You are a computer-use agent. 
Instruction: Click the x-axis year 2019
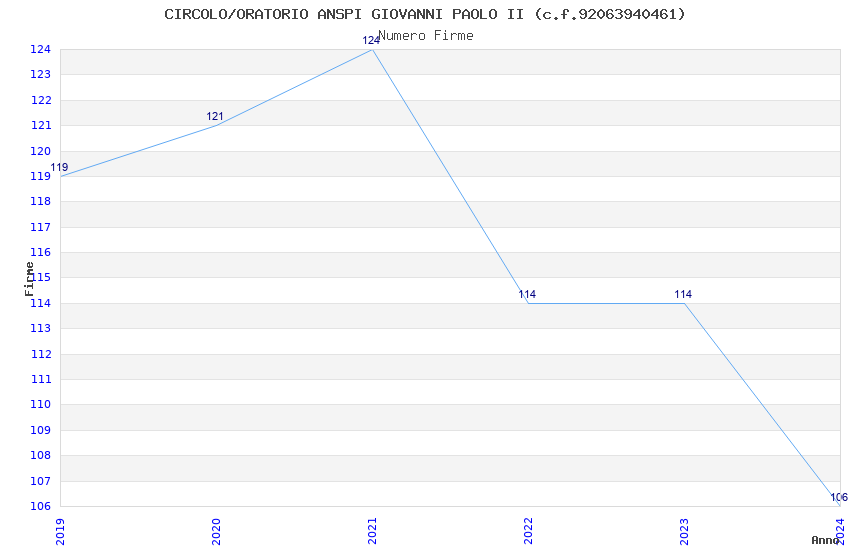tap(60, 532)
